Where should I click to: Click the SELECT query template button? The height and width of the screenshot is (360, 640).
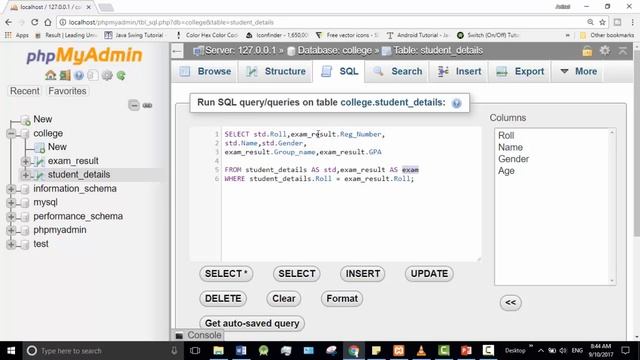click(x=297, y=273)
